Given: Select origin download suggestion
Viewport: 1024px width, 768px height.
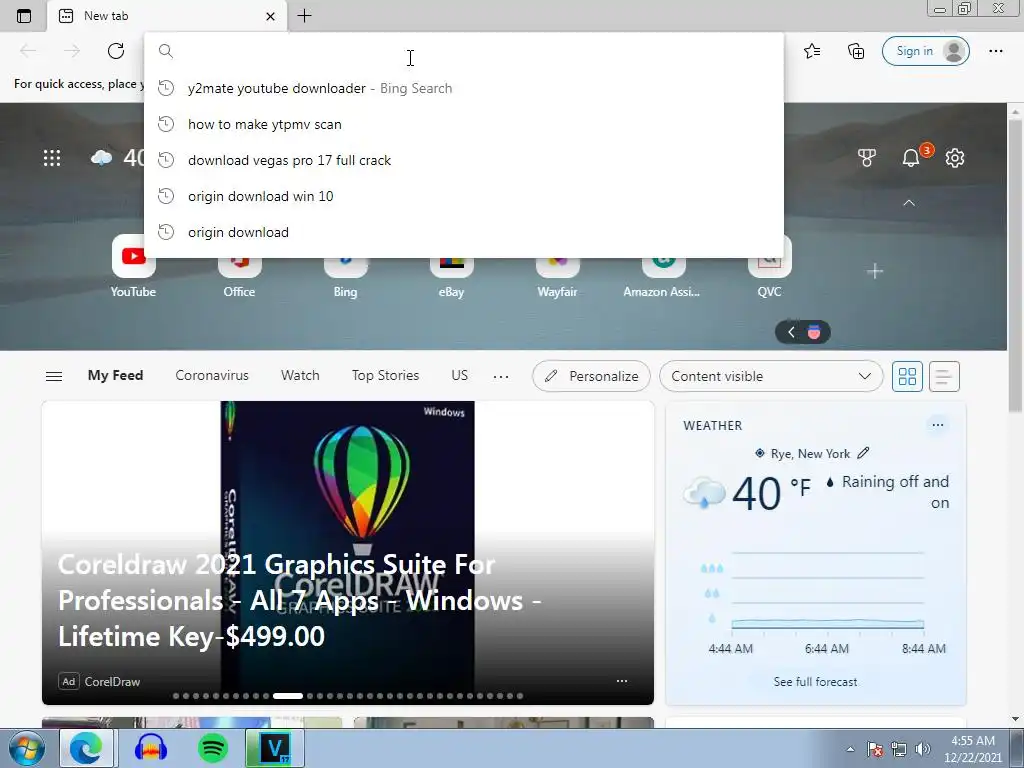Looking at the screenshot, I should click(464, 232).
